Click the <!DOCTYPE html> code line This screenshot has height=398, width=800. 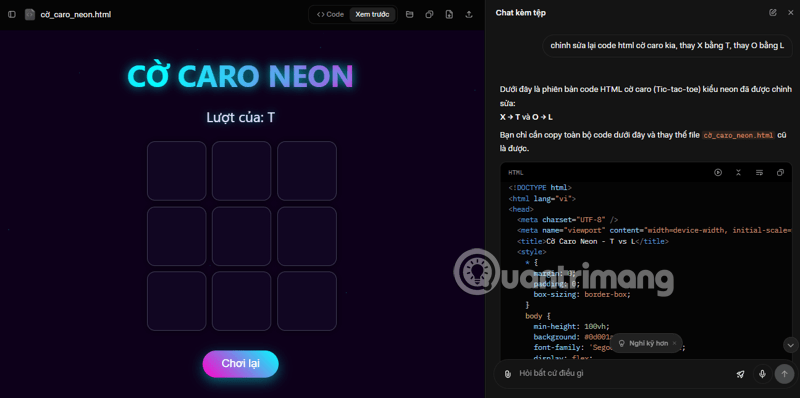pos(540,188)
